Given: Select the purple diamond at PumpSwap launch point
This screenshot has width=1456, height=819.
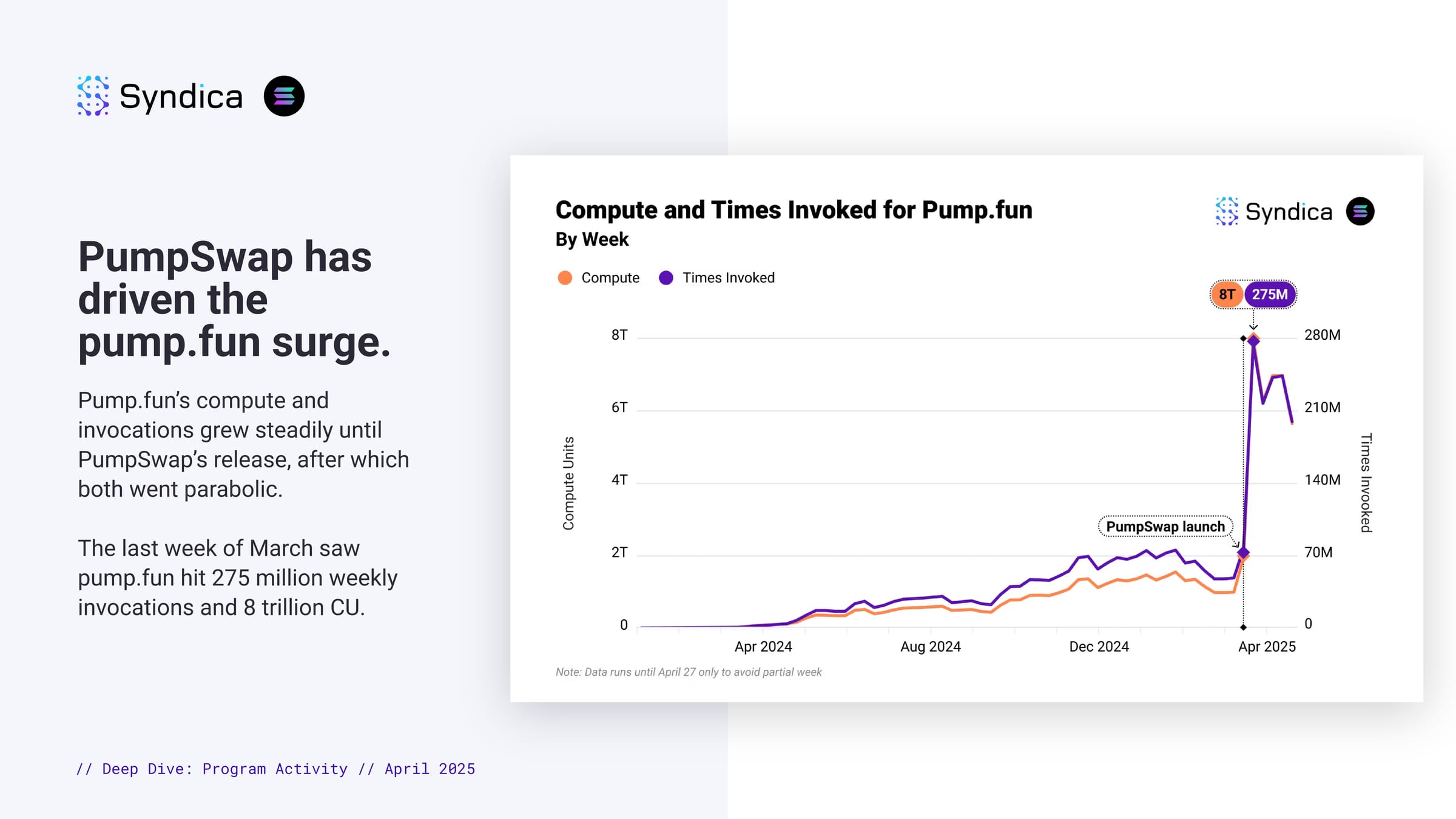Looking at the screenshot, I should tap(1243, 553).
